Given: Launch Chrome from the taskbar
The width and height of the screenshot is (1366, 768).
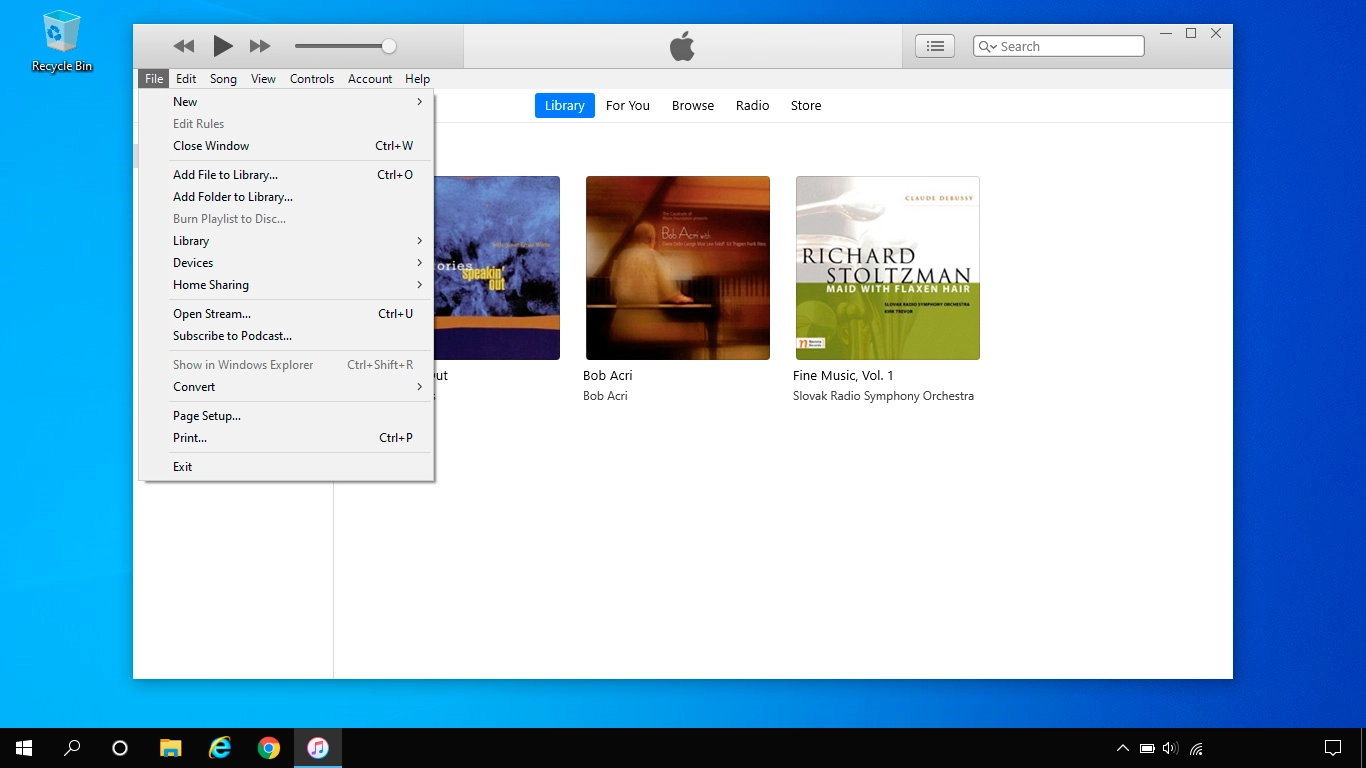Looking at the screenshot, I should coord(269,747).
